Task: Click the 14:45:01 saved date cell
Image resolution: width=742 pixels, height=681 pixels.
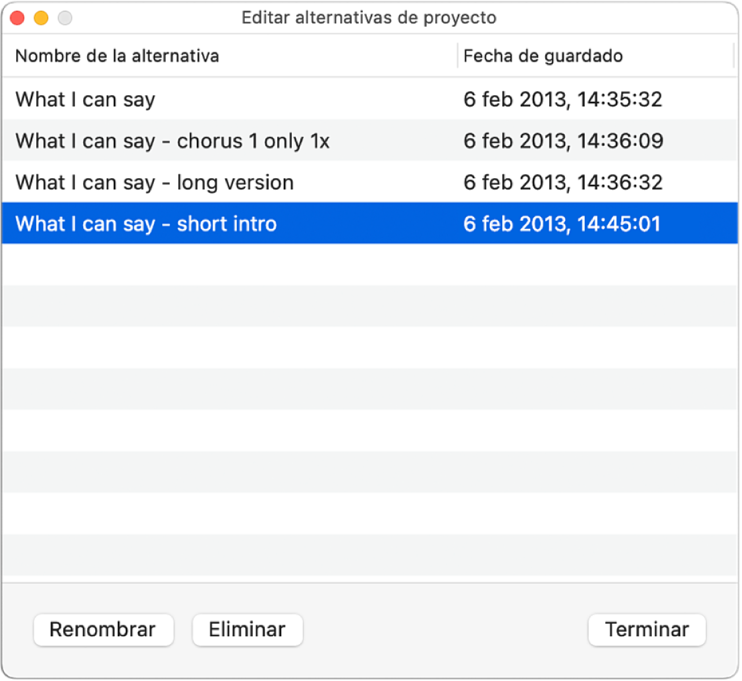Action: coord(562,224)
